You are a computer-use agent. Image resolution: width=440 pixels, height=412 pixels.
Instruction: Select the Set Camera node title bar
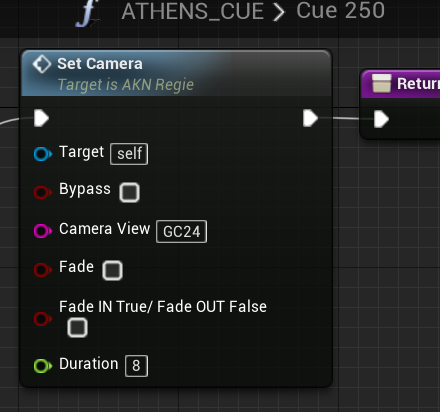click(176, 73)
